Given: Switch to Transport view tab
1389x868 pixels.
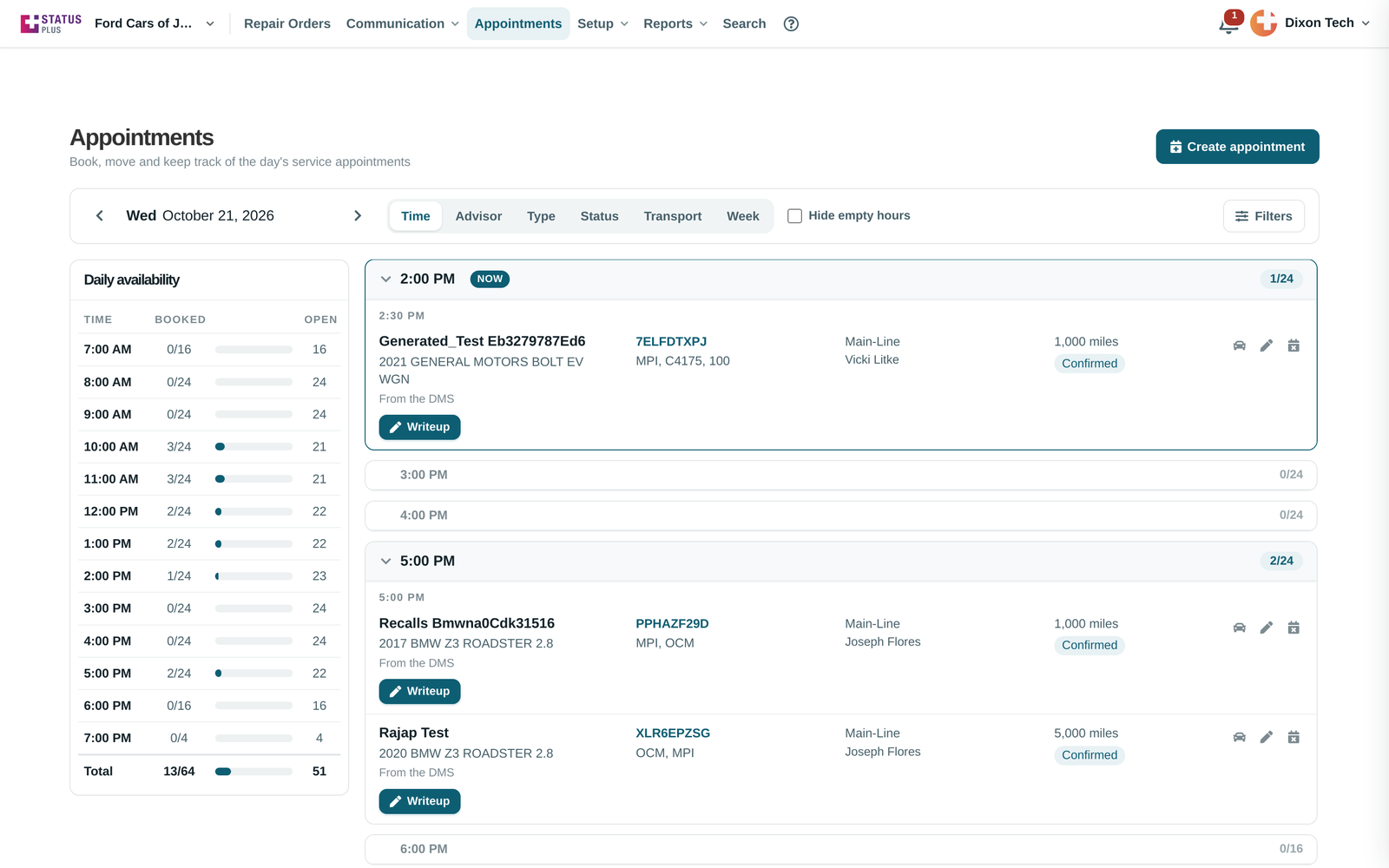Looking at the screenshot, I should (673, 216).
